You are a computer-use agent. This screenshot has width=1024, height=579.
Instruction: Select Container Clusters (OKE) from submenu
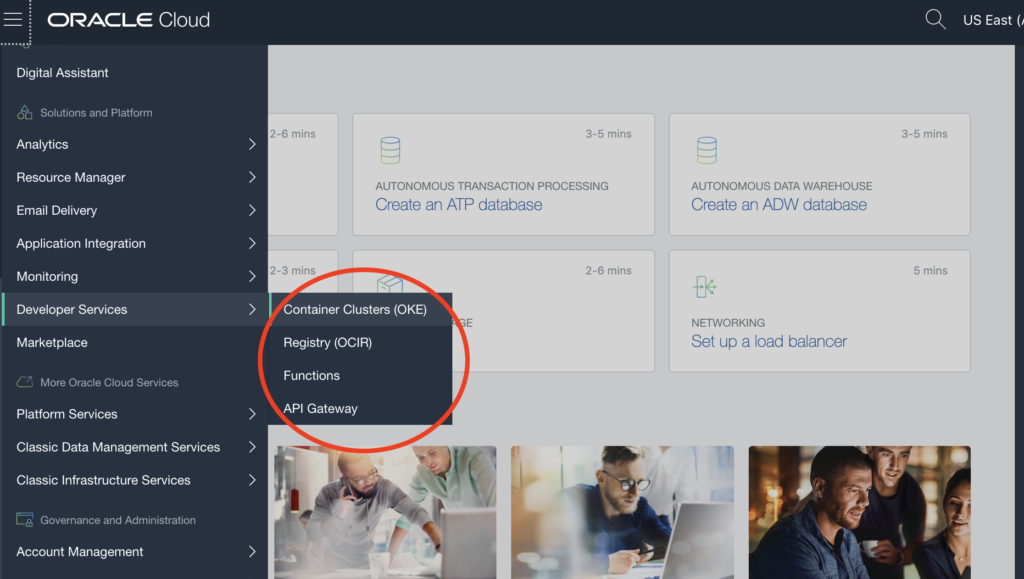[355, 310]
